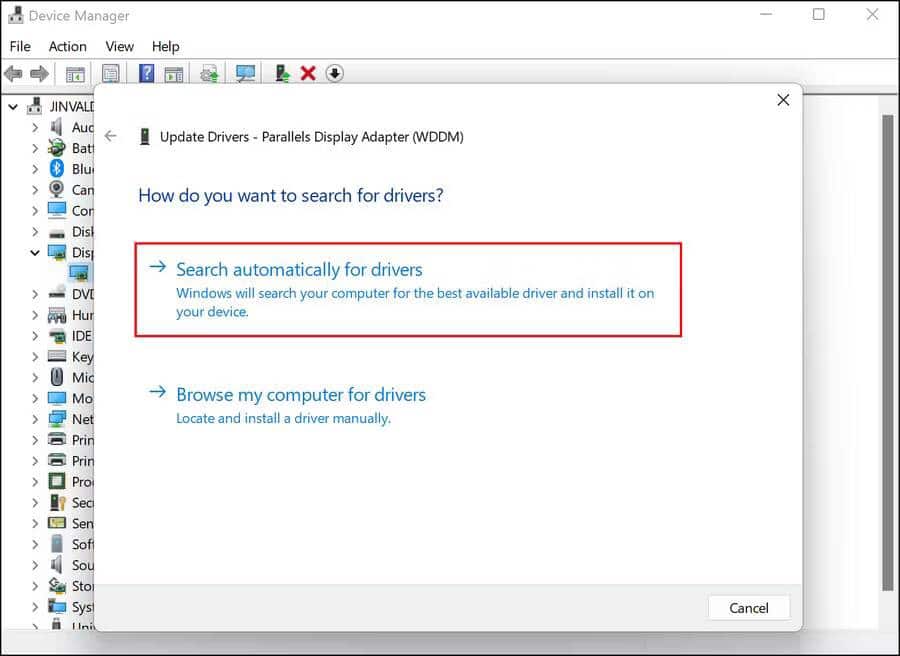Click the back arrow in the Update Drivers dialog
The width and height of the screenshot is (900, 656).
click(110, 136)
